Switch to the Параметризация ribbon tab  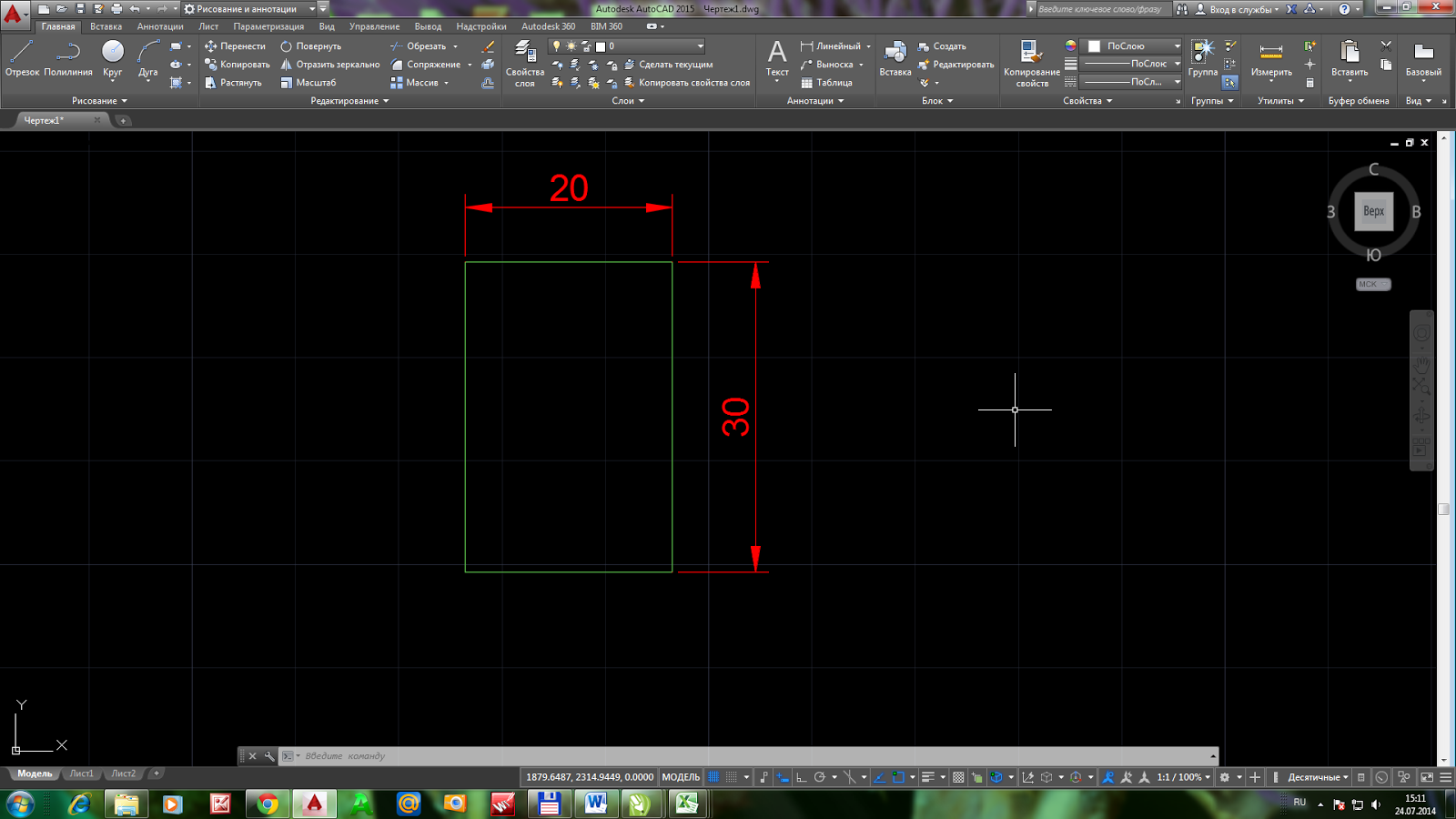pyautogui.click(x=268, y=26)
